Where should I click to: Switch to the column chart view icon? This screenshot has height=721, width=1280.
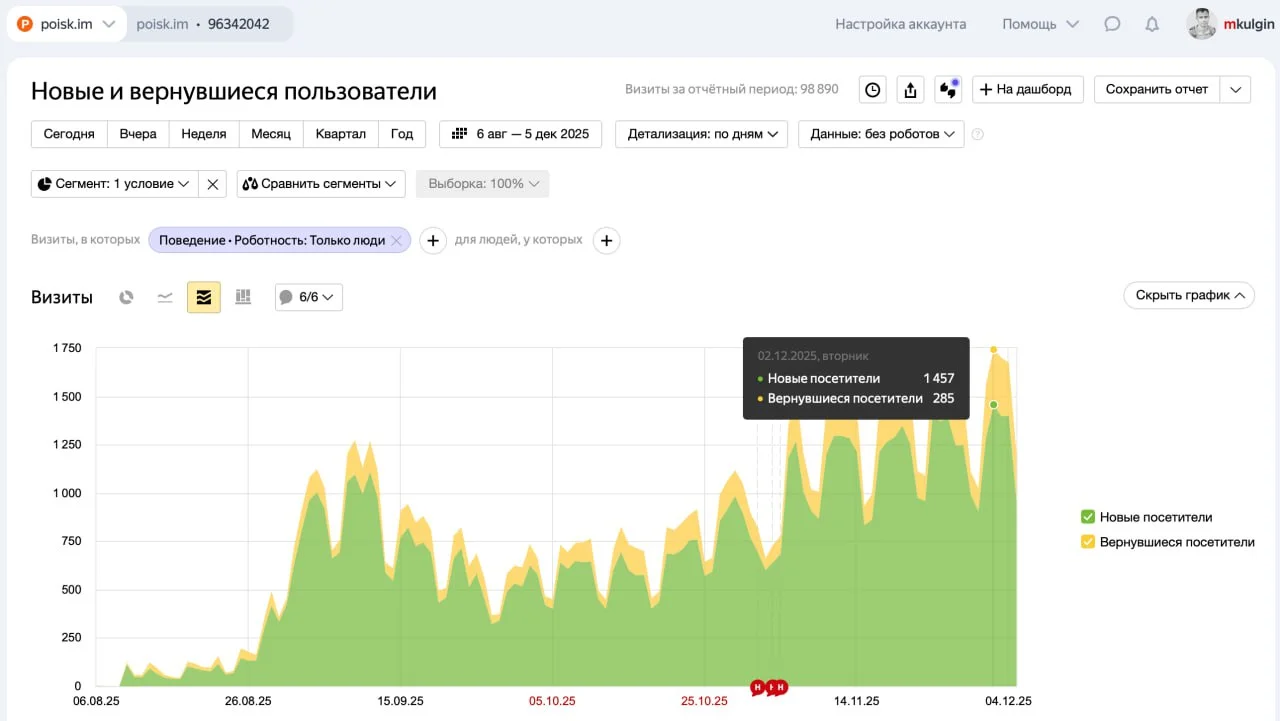click(243, 297)
